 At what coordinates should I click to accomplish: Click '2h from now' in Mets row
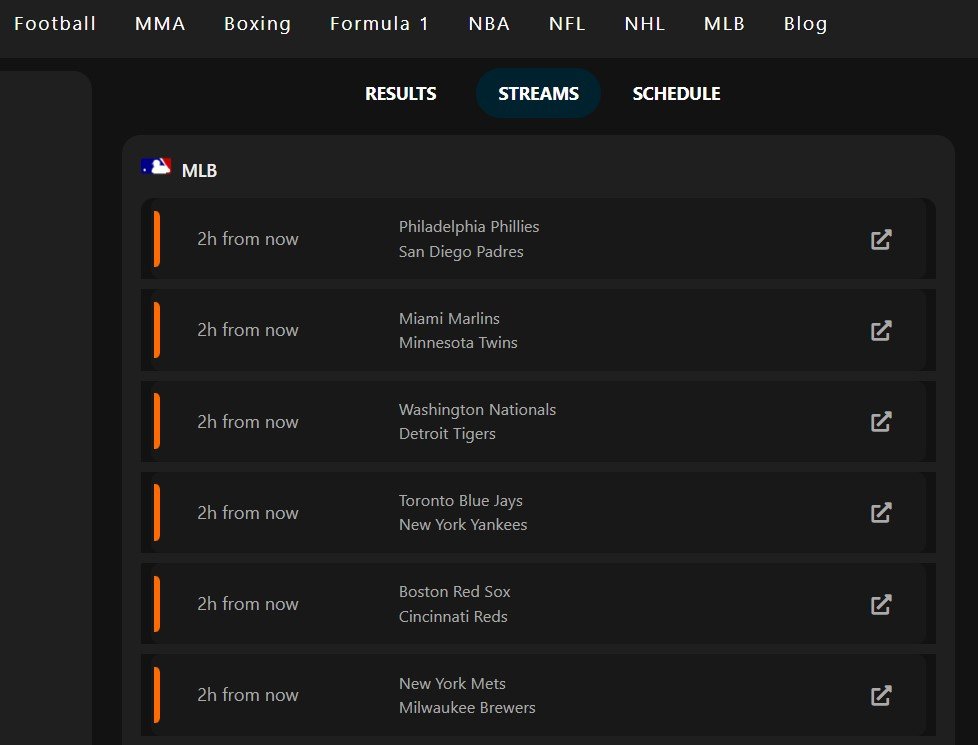(248, 695)
